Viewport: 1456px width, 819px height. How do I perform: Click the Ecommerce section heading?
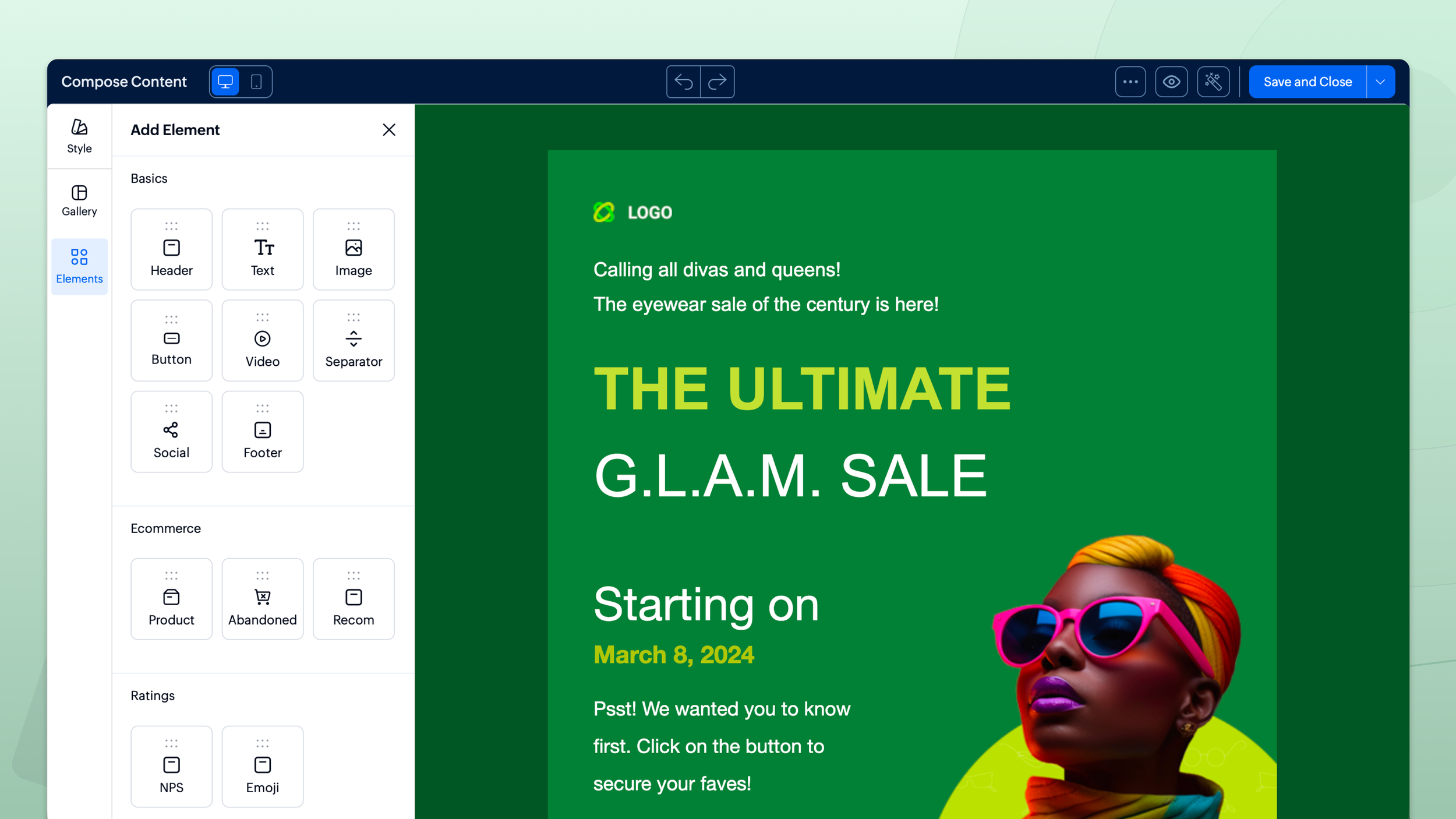[165, 528]
